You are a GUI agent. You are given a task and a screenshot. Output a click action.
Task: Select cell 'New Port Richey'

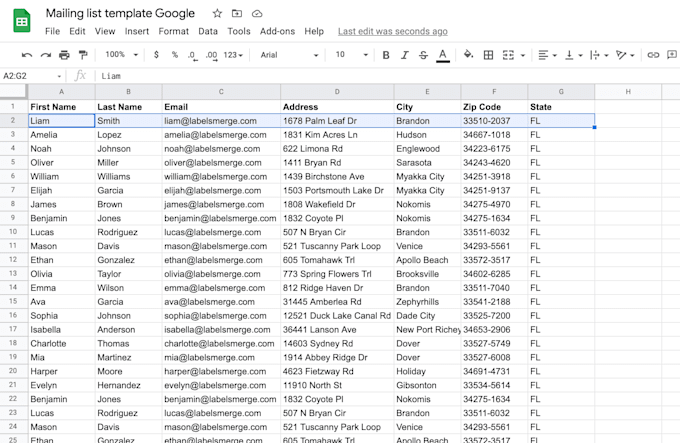point(427,329)
